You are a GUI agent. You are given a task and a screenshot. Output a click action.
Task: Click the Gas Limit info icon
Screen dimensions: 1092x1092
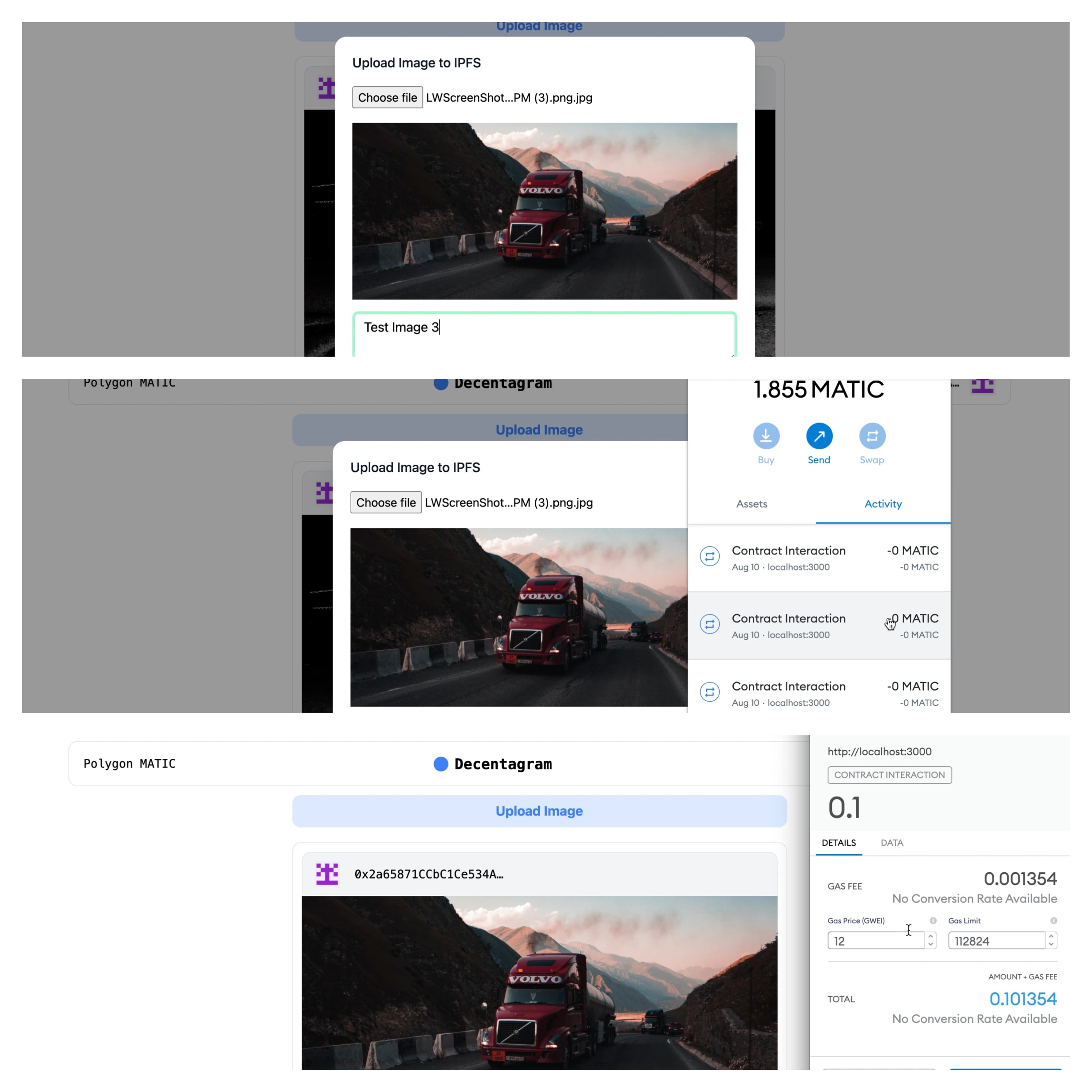(1054, 921)
